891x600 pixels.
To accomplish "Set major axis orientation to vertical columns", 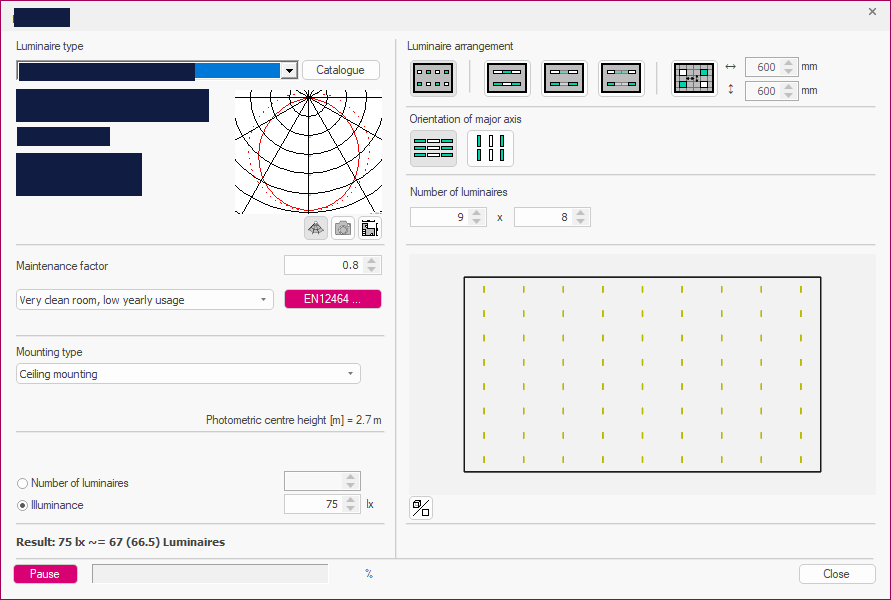I will (x=490, y=148).
